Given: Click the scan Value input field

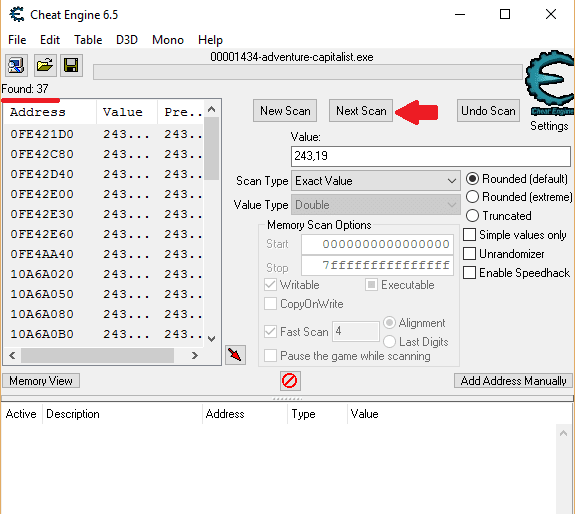Looking at the screenshot, I should pos(431,156).
